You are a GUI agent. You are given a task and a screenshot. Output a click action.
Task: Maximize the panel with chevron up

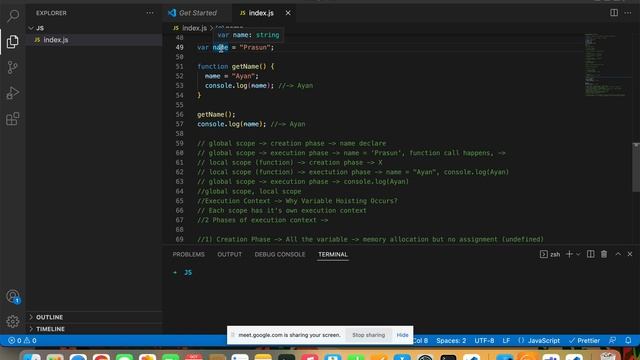click(618, 254)
